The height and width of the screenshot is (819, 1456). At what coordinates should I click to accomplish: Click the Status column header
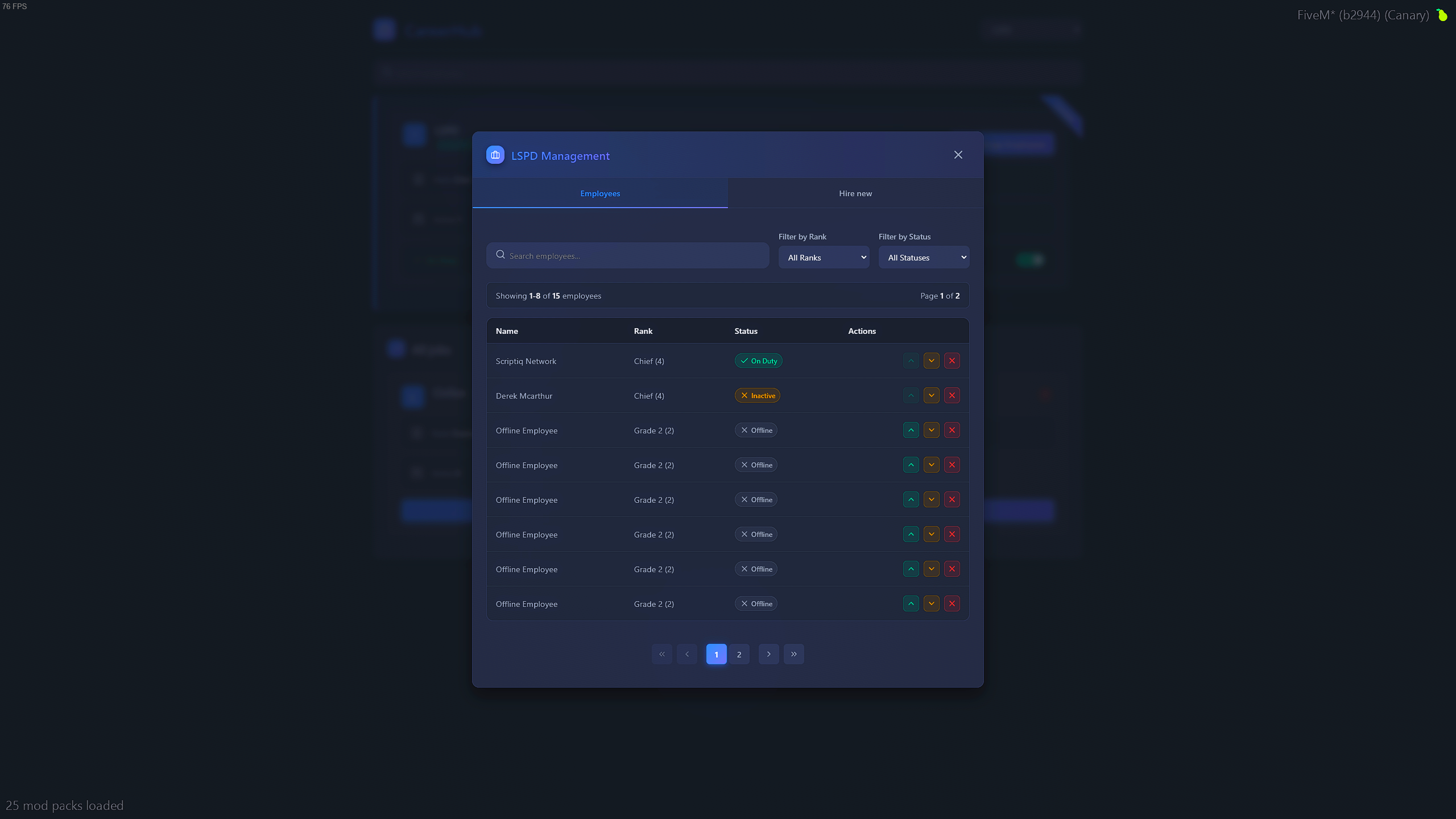[746, 331]
